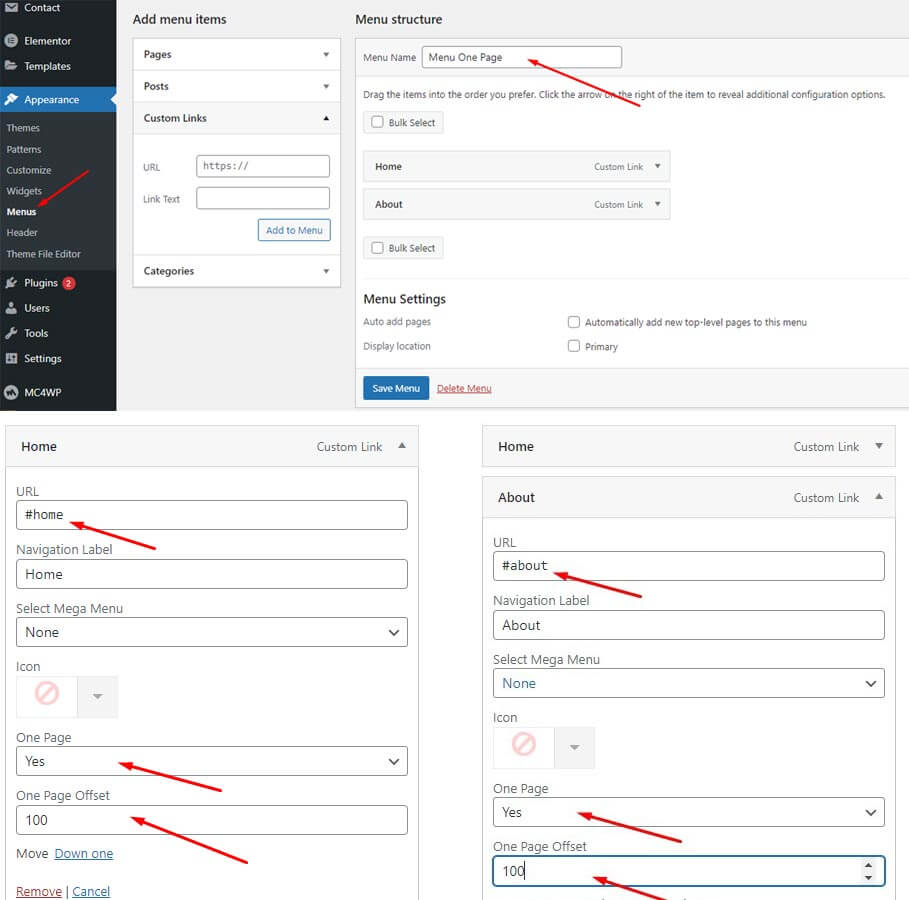Expand the collapsed Home item above About

point(879,446)
